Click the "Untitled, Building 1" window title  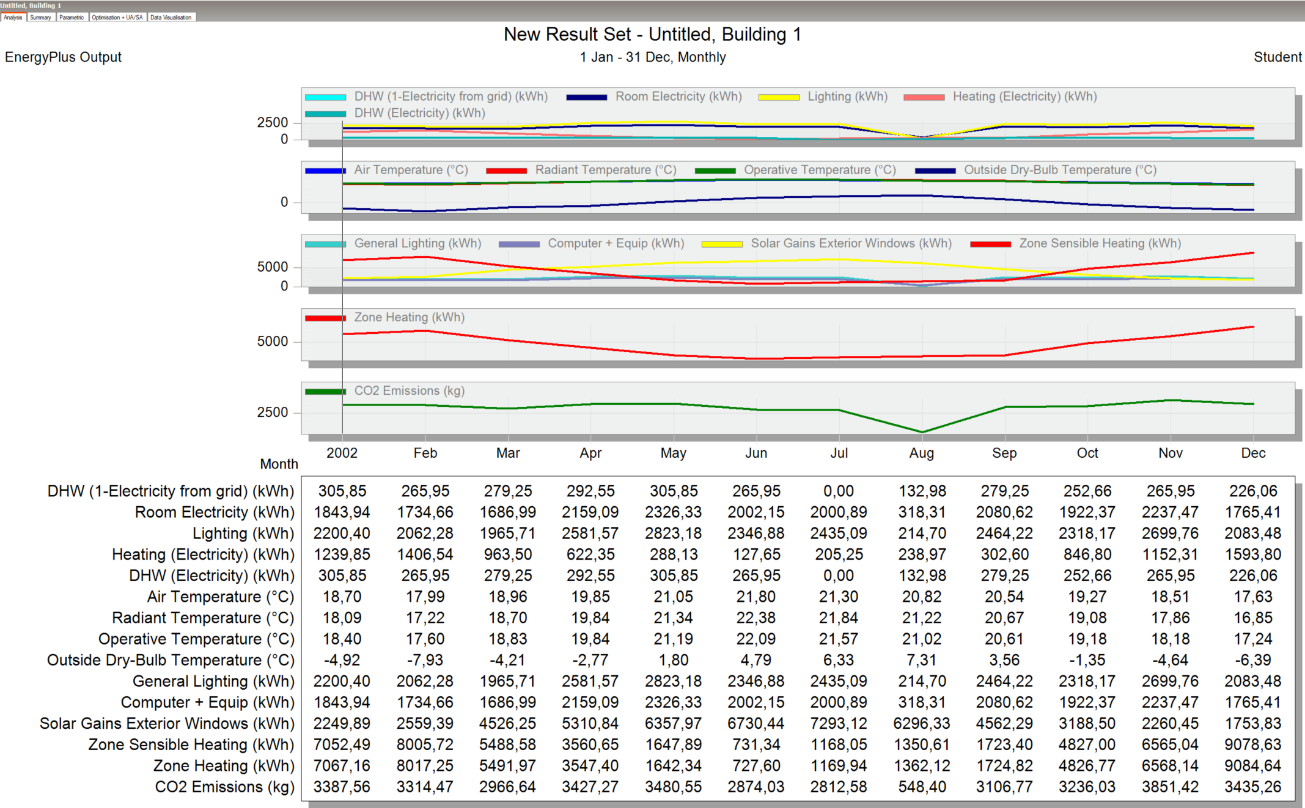click(31, 5)
